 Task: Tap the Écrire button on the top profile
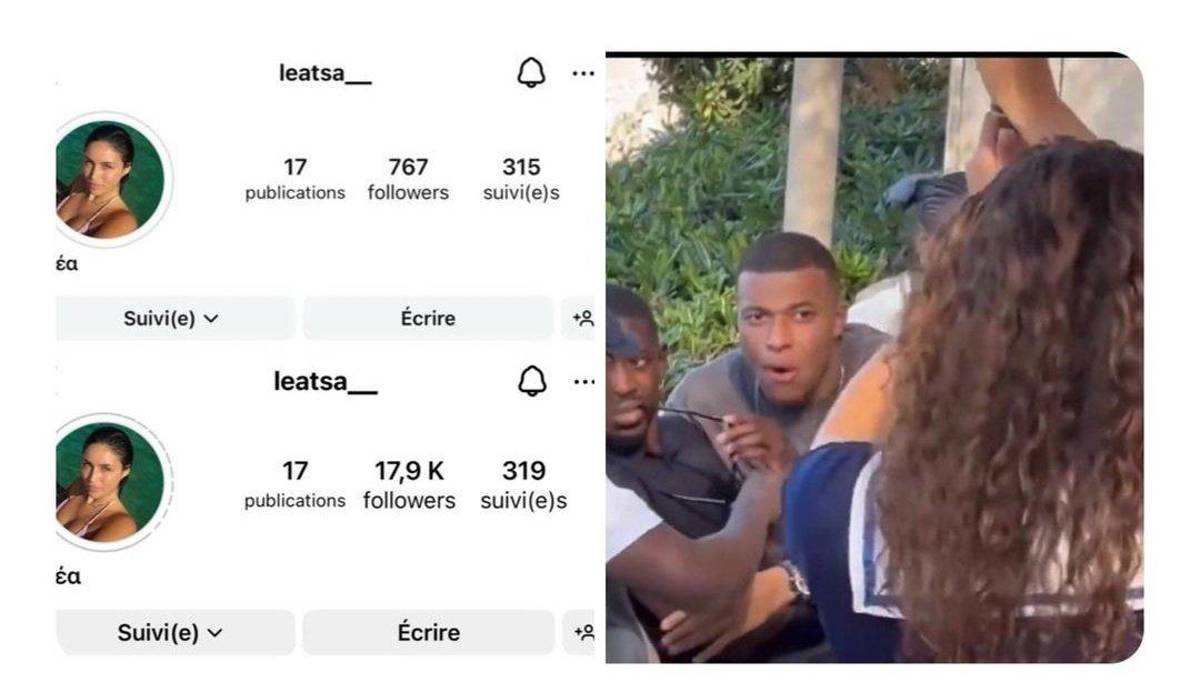click(x=428, y=318)
